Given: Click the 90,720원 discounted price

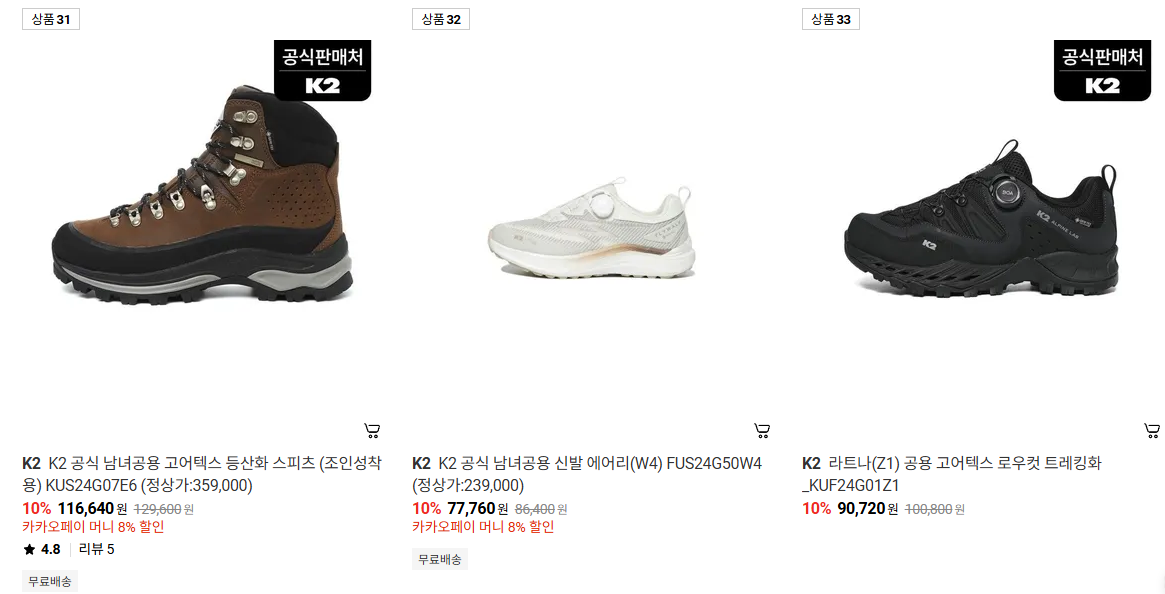Looking at the screenshot, I should pyautogui.click(x=868, y=509).
